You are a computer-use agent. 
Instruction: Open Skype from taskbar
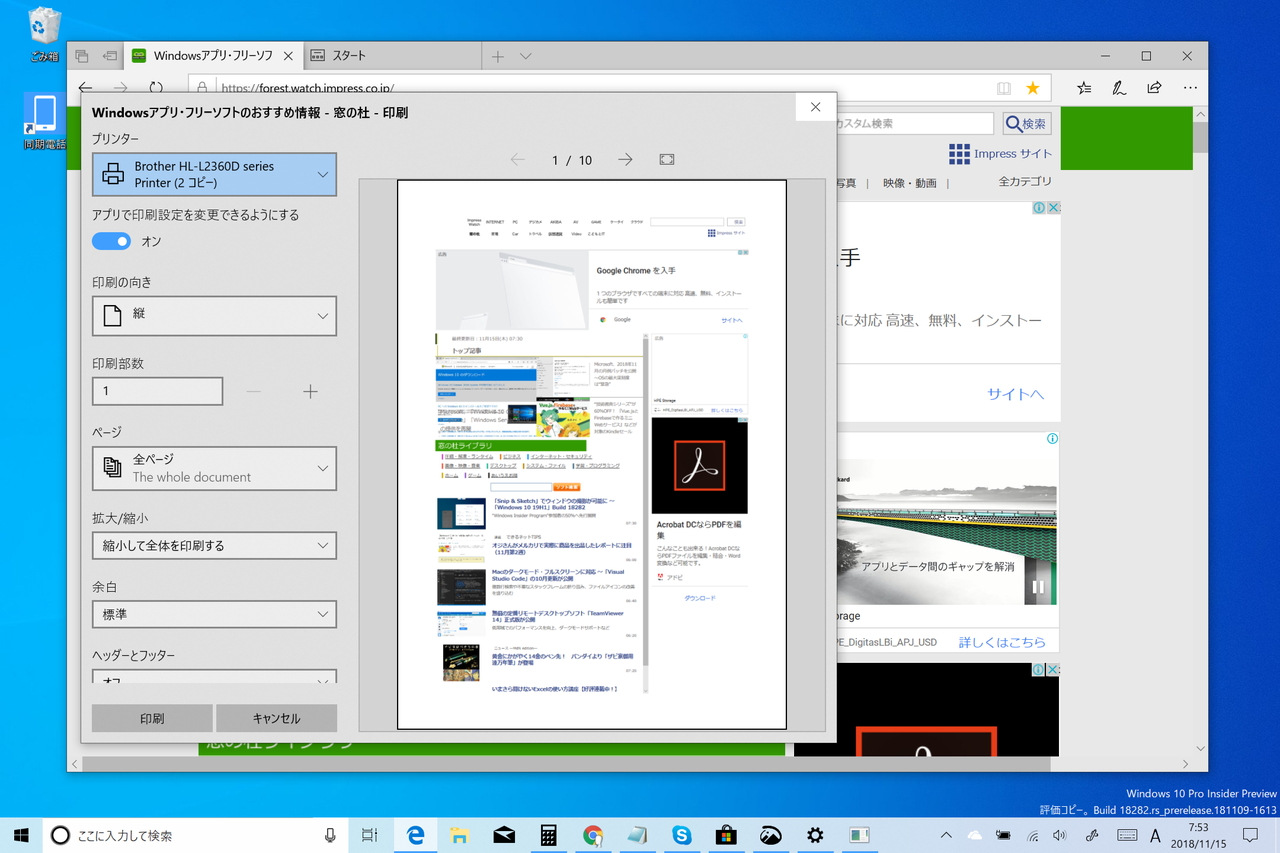click(x=682, y=835)
